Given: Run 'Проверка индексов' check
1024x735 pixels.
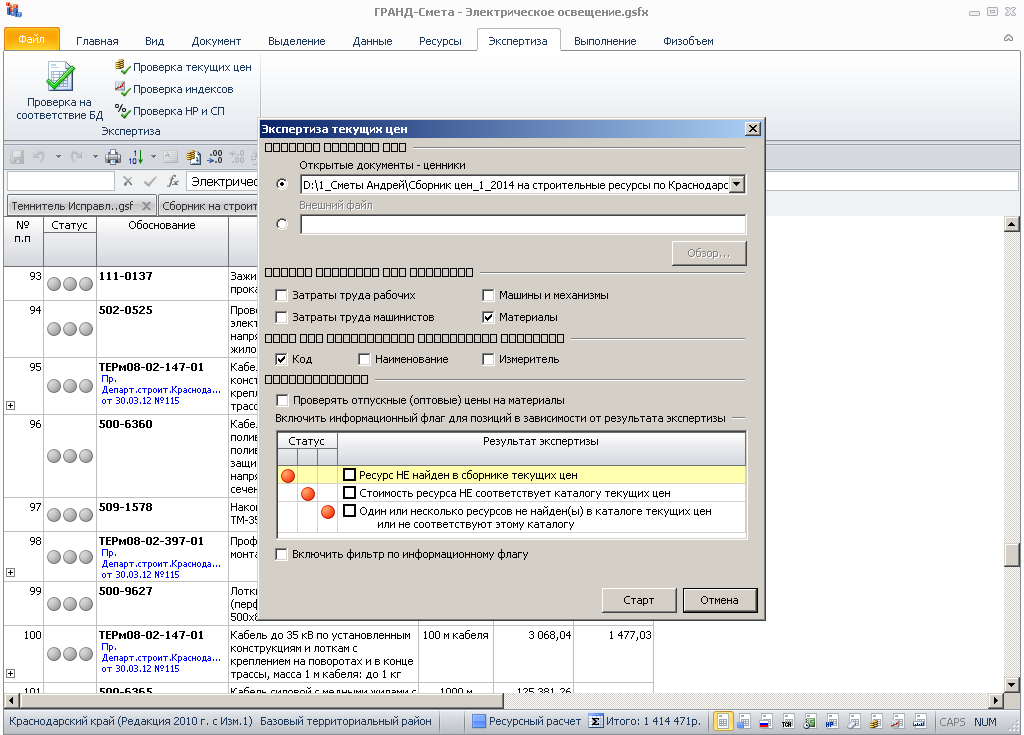Looking at the screenshot, I should pyautogui.click(x=174, y=89).
